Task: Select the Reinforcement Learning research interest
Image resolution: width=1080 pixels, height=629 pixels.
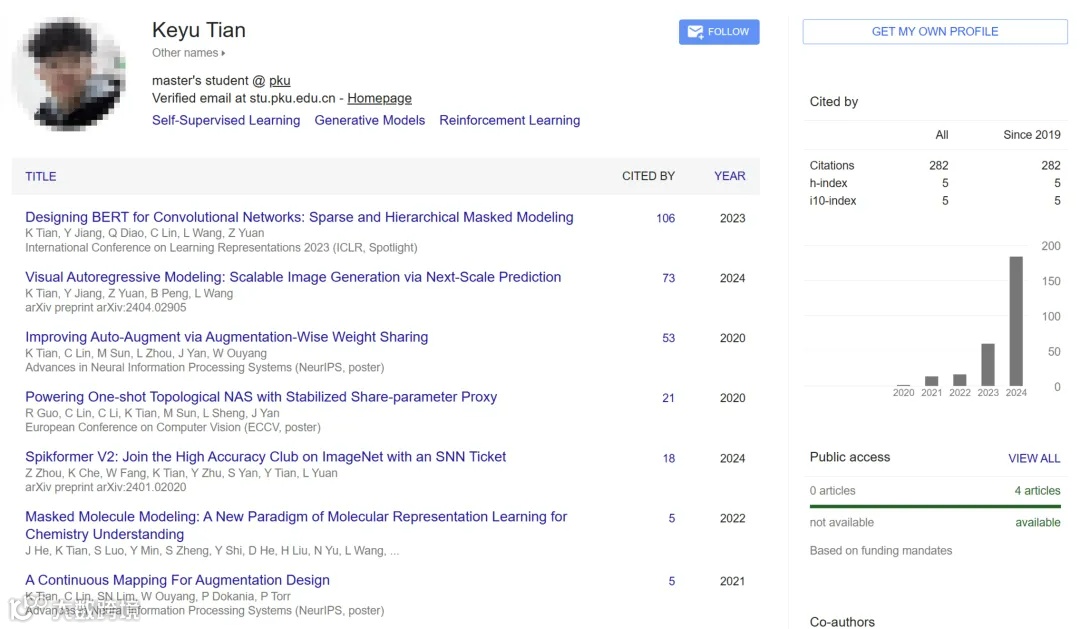Action: (x=510, y=120)
